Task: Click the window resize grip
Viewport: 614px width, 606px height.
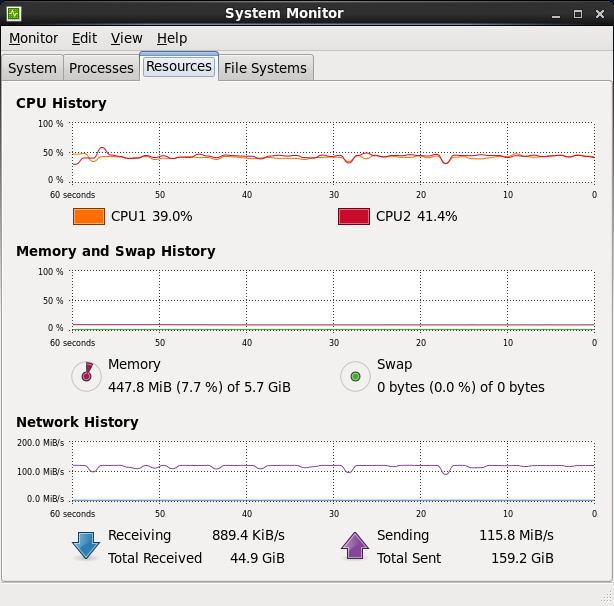Action: 607,597
